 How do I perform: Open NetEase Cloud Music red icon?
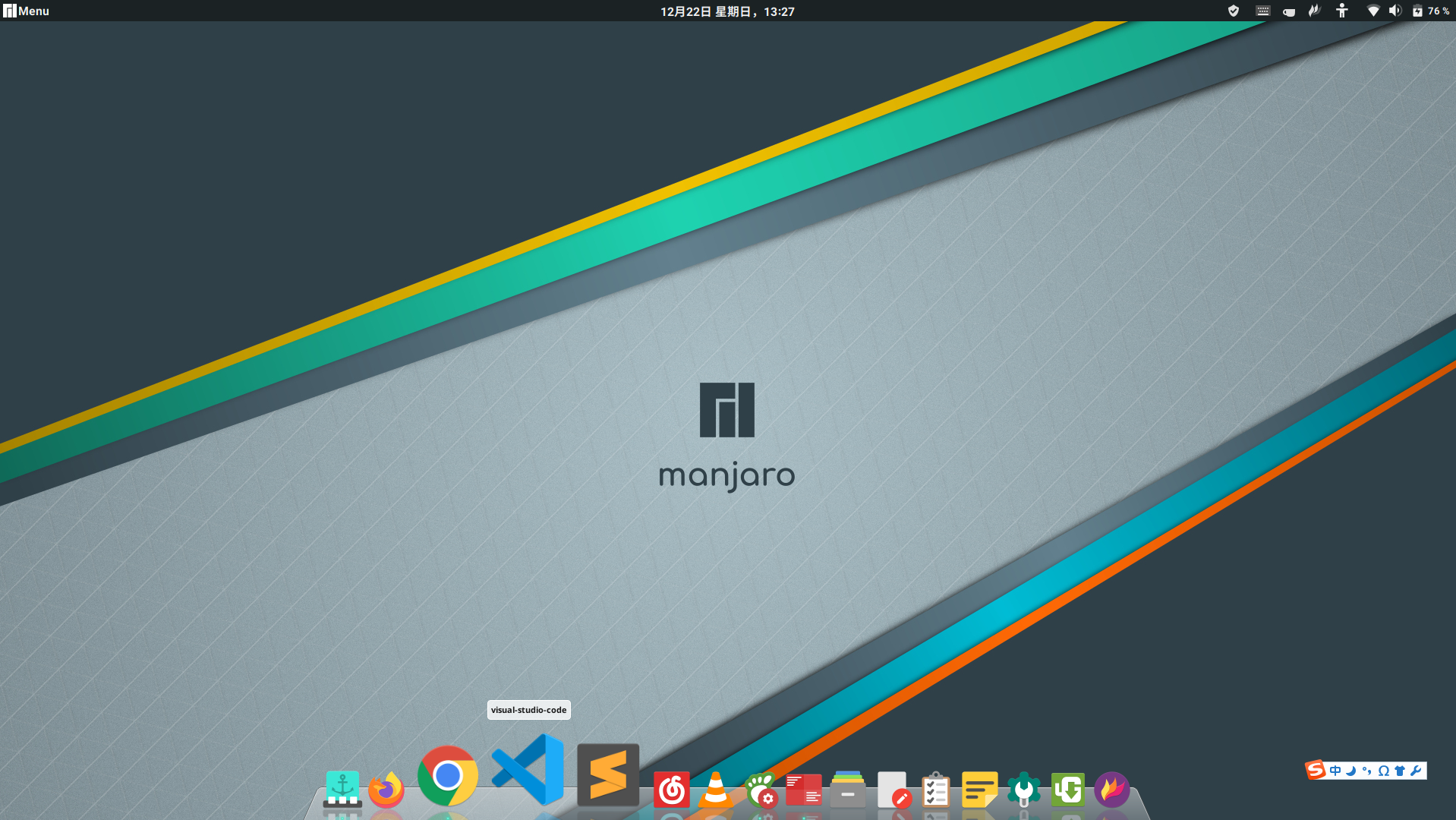click(671, 790)
